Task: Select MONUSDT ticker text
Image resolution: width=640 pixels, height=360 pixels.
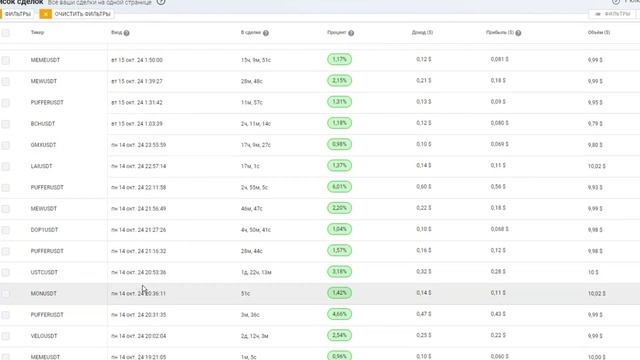Action: pyautogui.click(x=44, y=293)
